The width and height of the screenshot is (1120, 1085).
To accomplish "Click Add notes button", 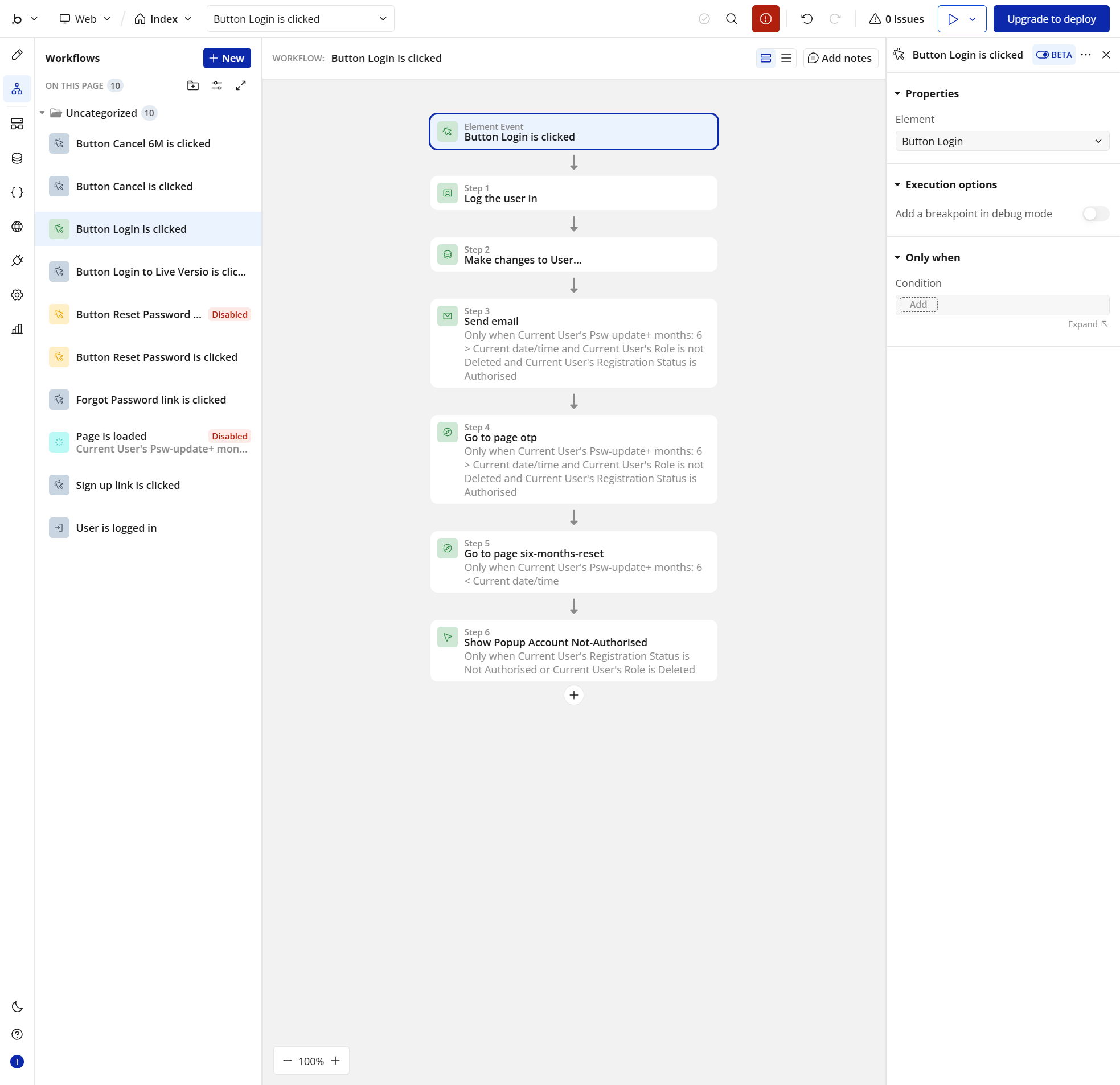I will point(840,58).
